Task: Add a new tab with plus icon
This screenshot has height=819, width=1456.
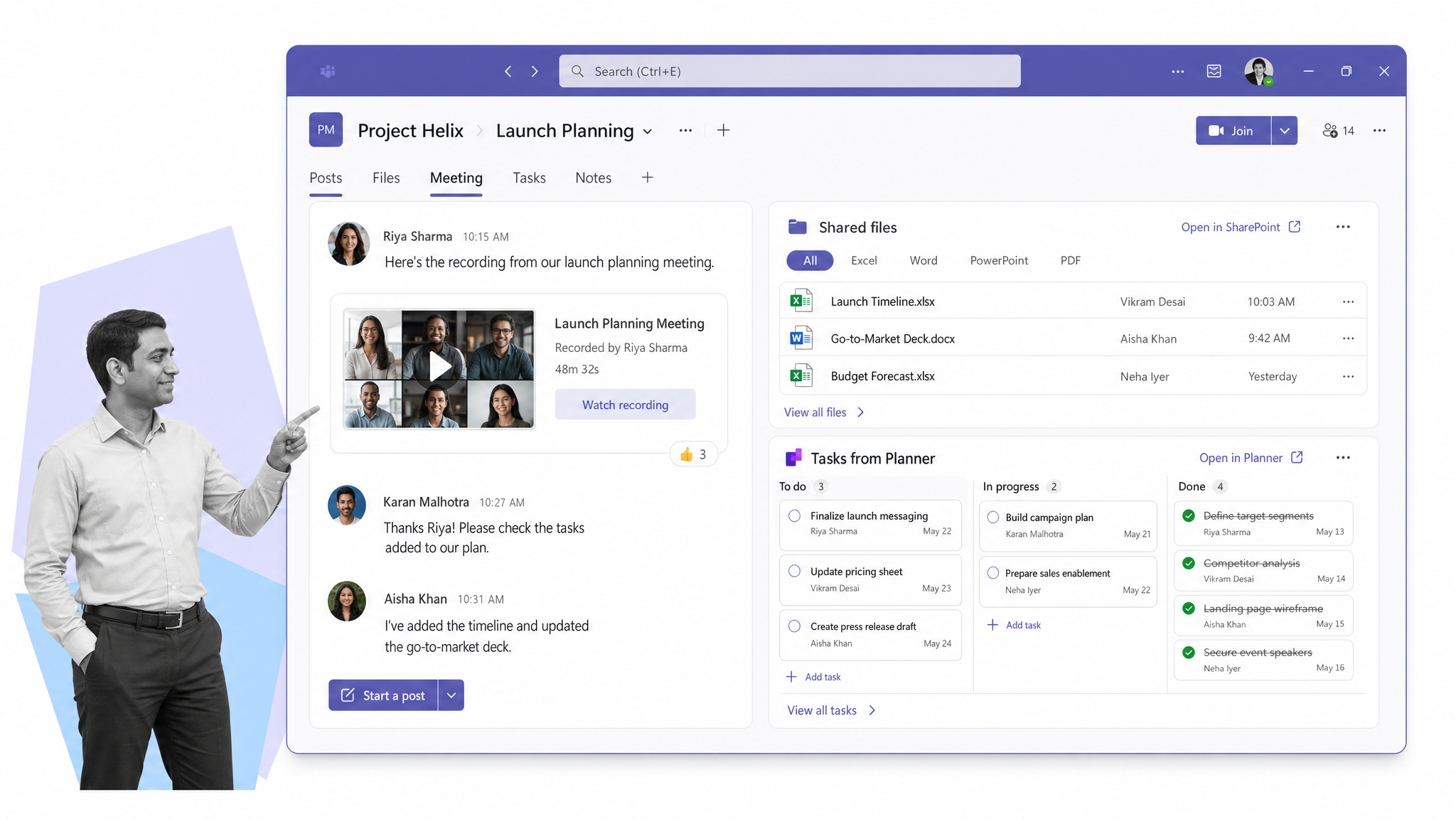Action: coord(647,177)
